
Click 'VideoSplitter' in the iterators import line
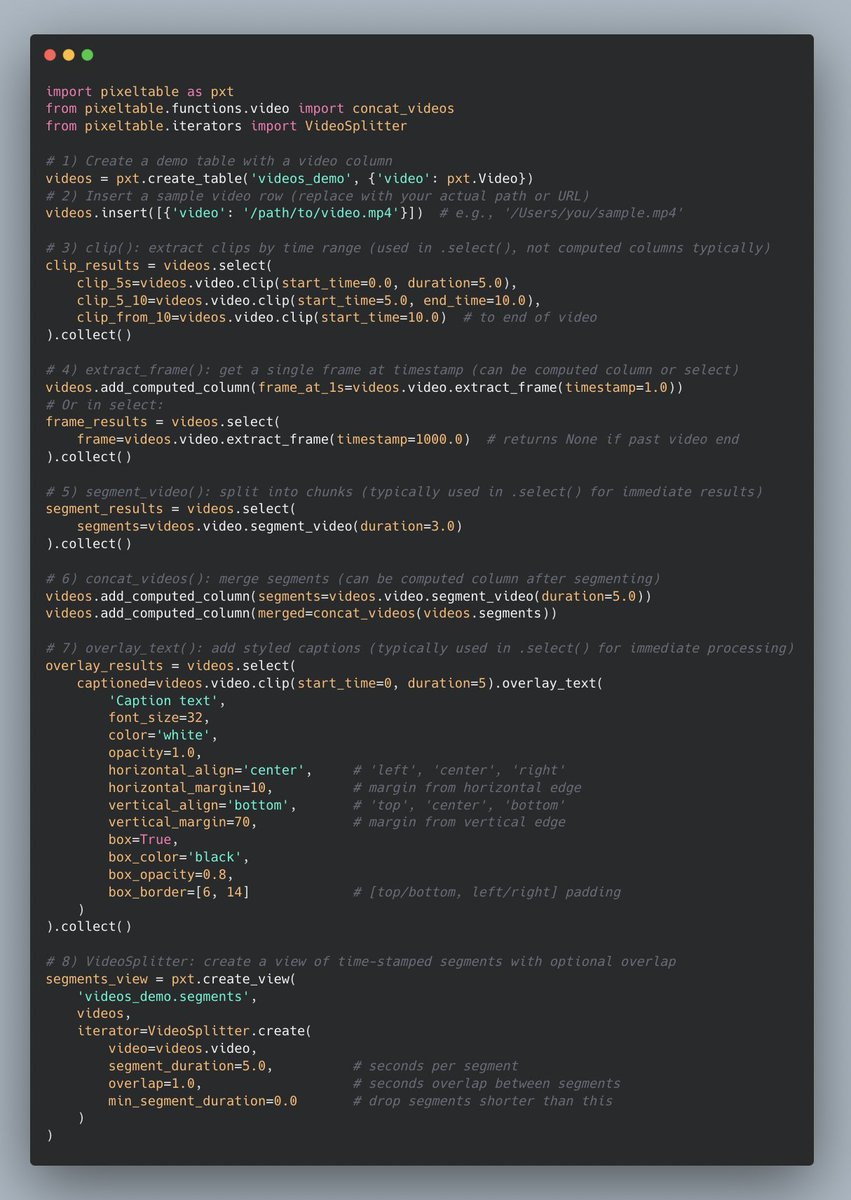tap(356, 126)
